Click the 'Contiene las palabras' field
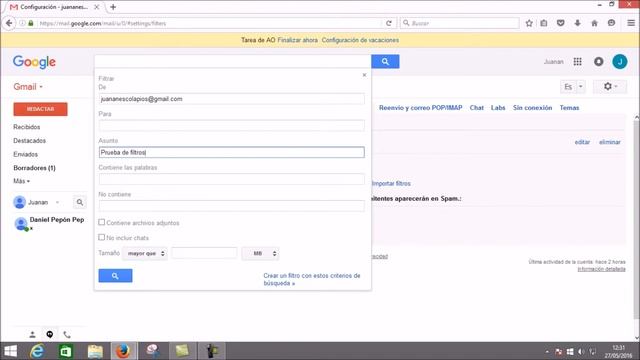This screenshot has width=640, height=360. coord(231,179)
